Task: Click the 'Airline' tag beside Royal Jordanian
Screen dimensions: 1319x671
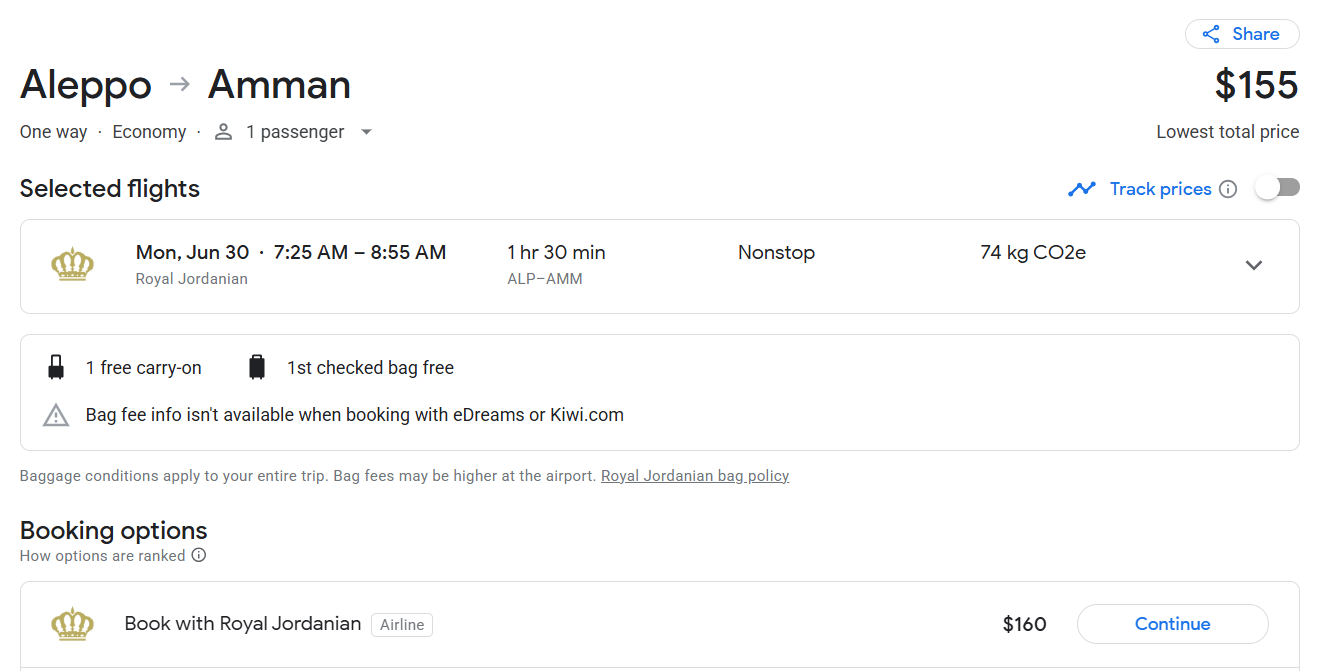Action: click(402, 625)
